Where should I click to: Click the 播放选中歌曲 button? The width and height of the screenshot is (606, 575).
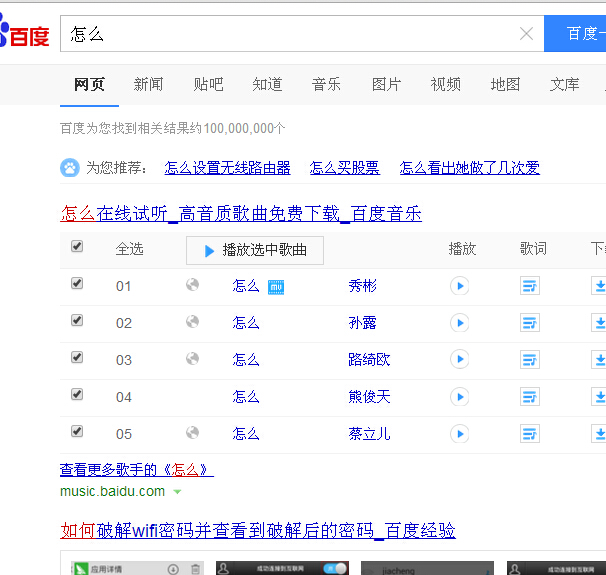click(x=255, y=250)
